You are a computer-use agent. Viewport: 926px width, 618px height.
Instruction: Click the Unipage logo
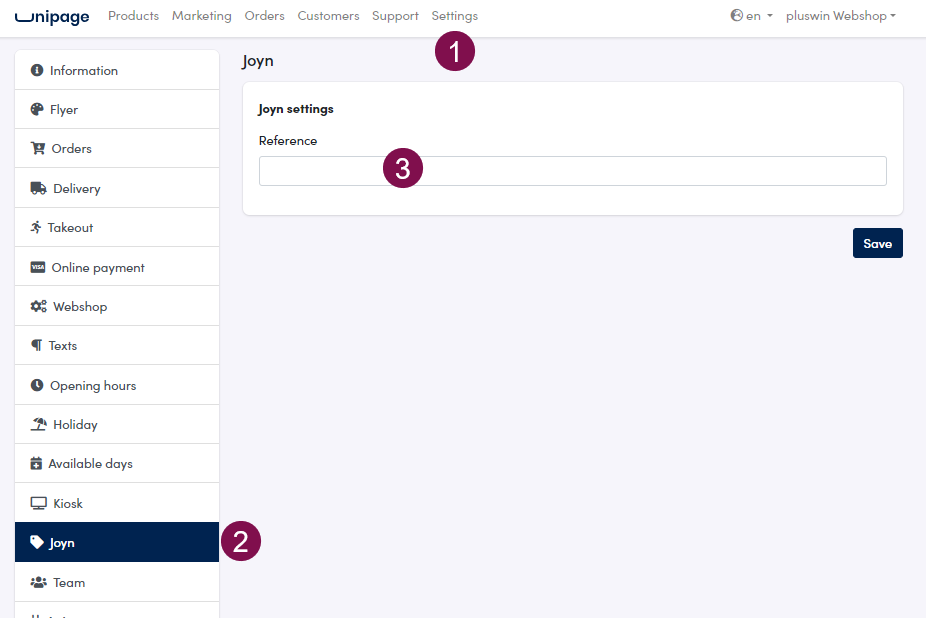pos(52,17)
